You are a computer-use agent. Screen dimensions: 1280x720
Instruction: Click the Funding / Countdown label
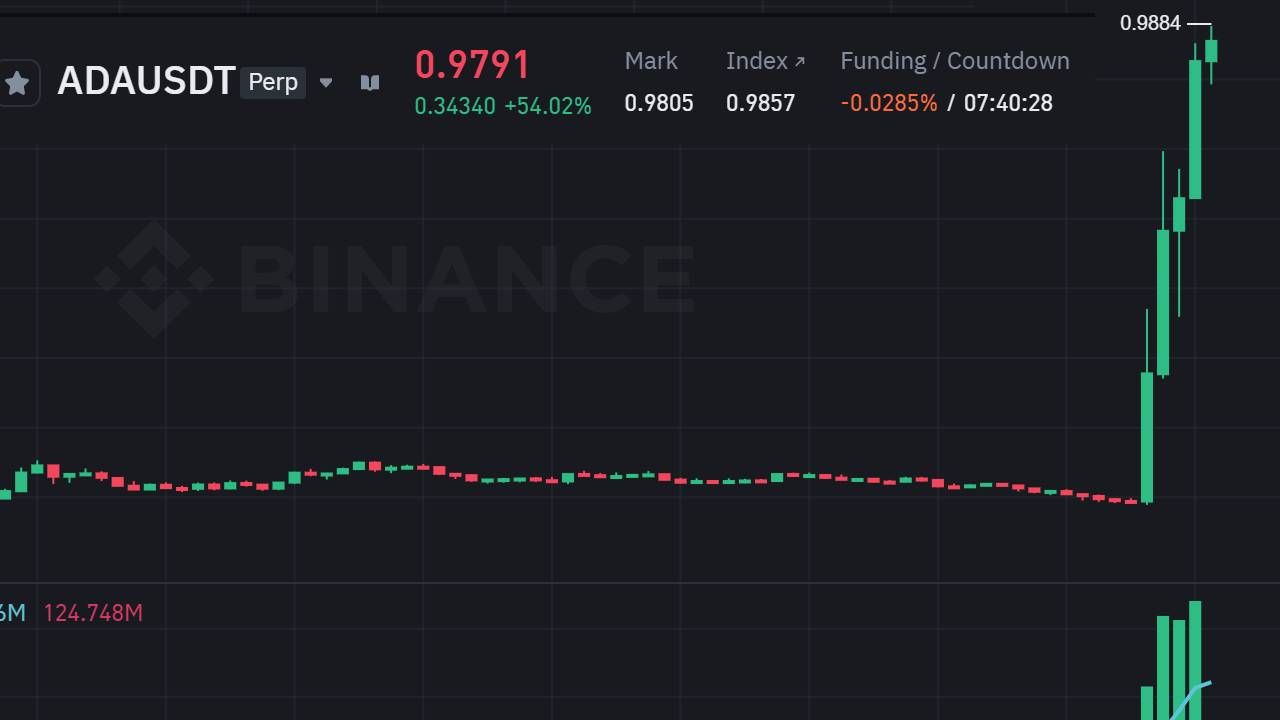tap(955, 61)
